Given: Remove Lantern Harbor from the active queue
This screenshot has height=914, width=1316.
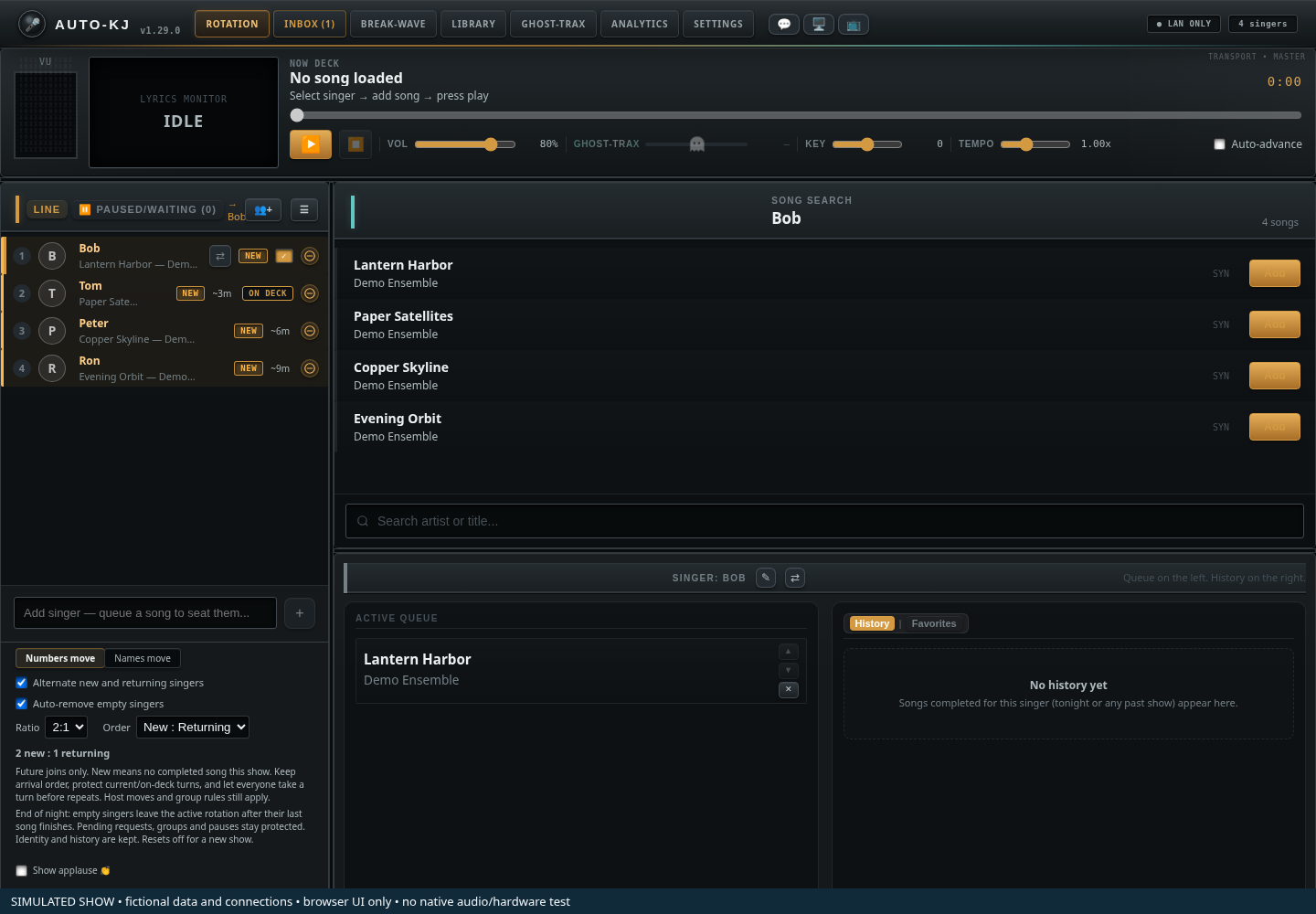Looking at the screenshot, I should click(x=789, y=689).
